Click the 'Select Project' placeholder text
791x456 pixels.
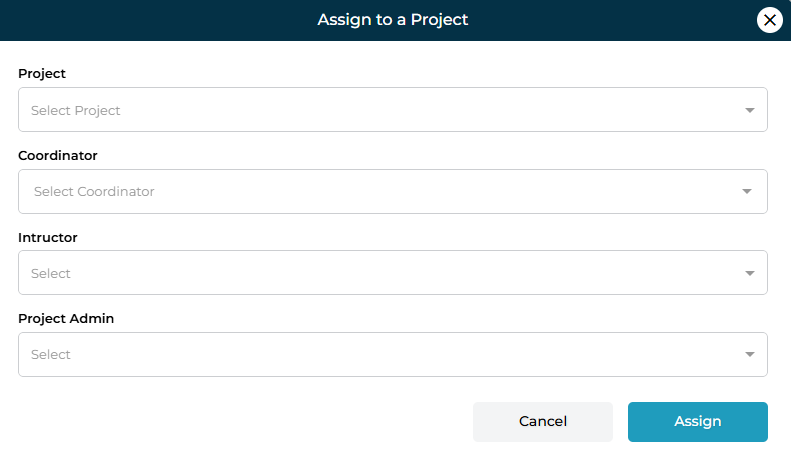(75, 110)
